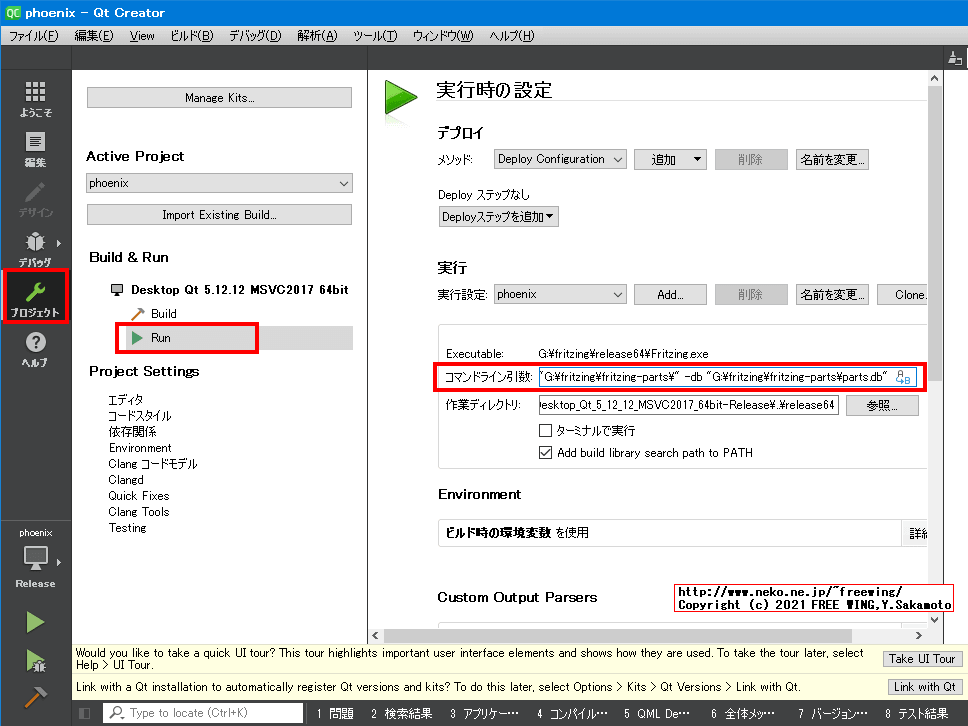
Task: Open the 追加 deploy dropdown button
Action: tap(670, 159)
